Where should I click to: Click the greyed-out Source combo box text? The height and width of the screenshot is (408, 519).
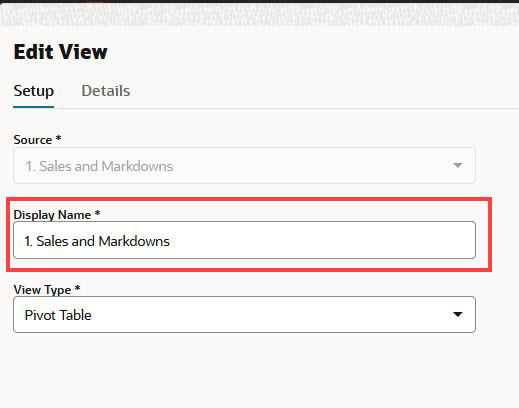pyautogui.click(x=99, y=166)
